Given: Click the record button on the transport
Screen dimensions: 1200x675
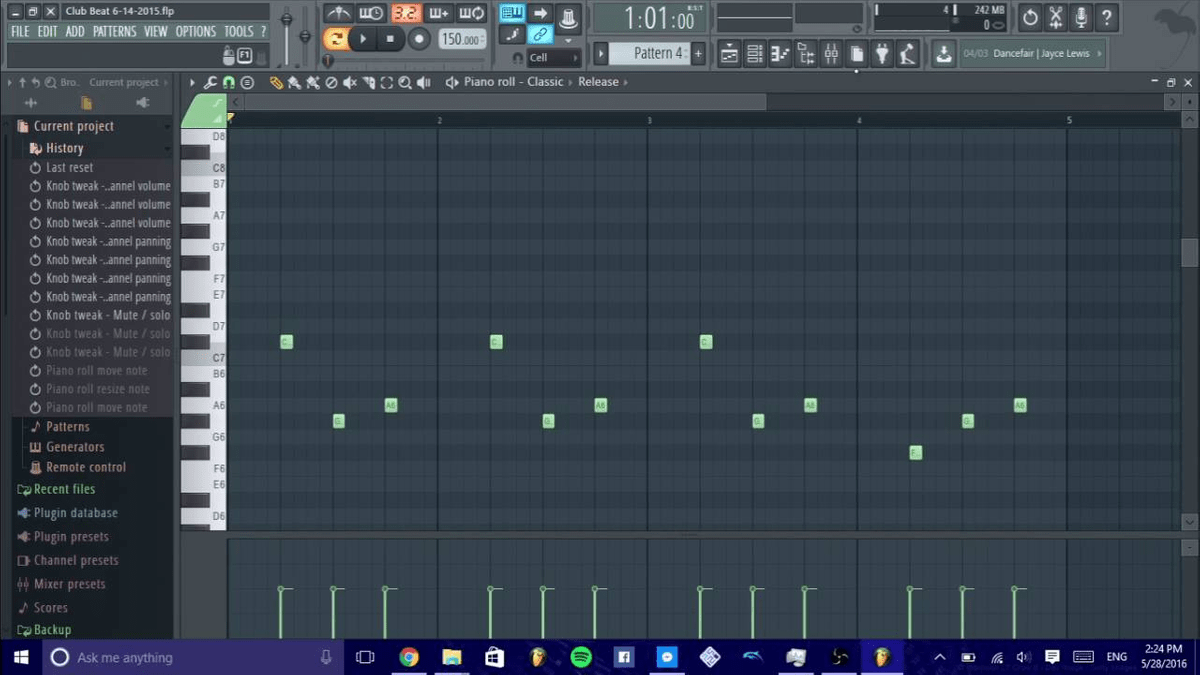Looking at the screenshot, I should (x=418, y=38).
